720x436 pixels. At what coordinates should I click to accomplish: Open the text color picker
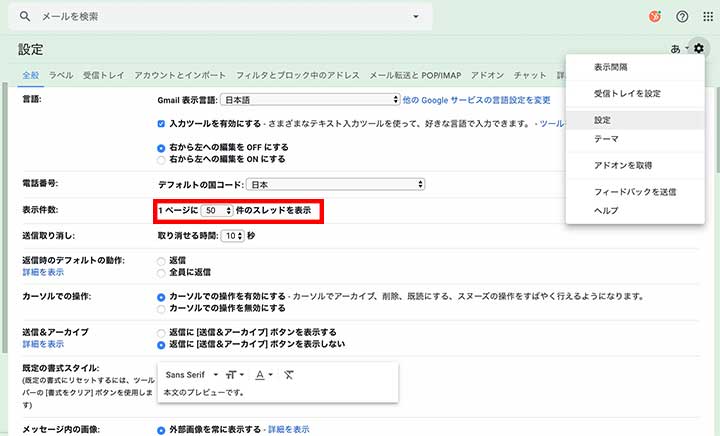[x=264, y=375]
